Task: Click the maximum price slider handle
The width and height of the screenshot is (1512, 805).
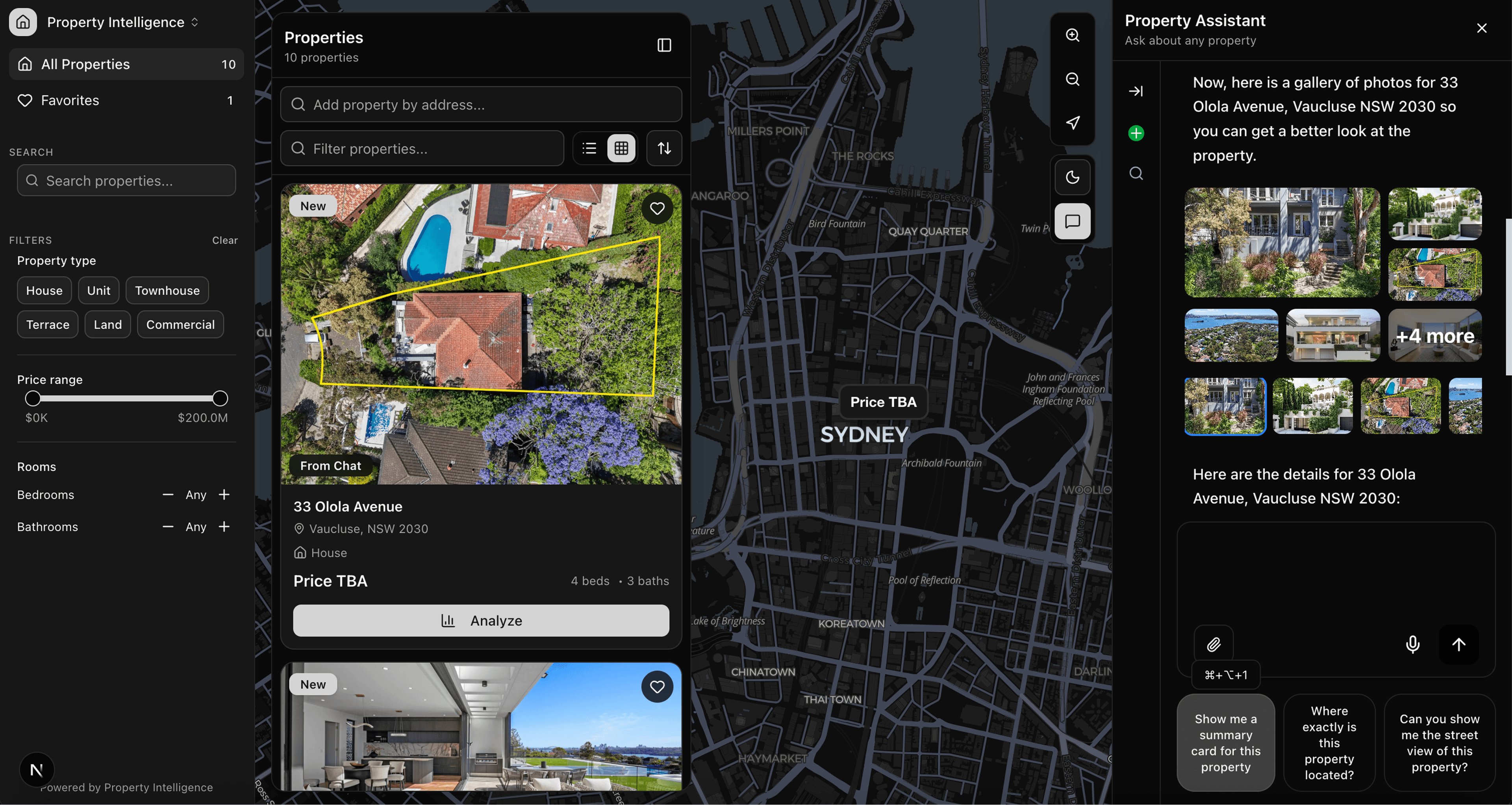Action: (220, 399)
